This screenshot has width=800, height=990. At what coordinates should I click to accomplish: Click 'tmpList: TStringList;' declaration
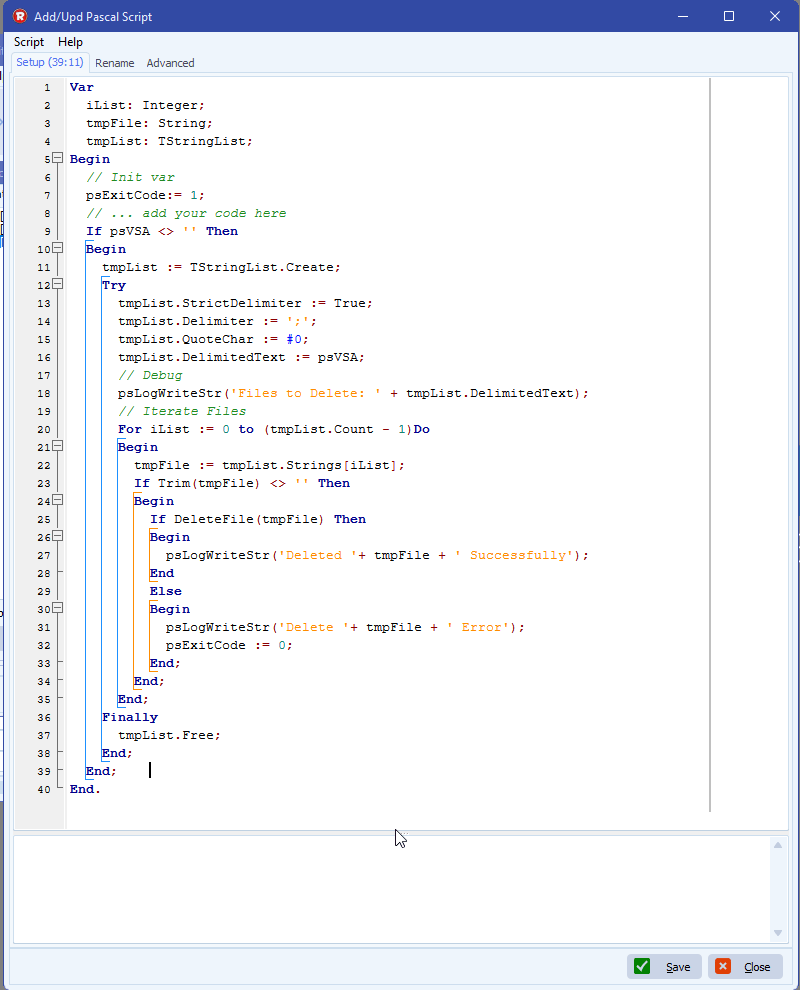[169, 141]
